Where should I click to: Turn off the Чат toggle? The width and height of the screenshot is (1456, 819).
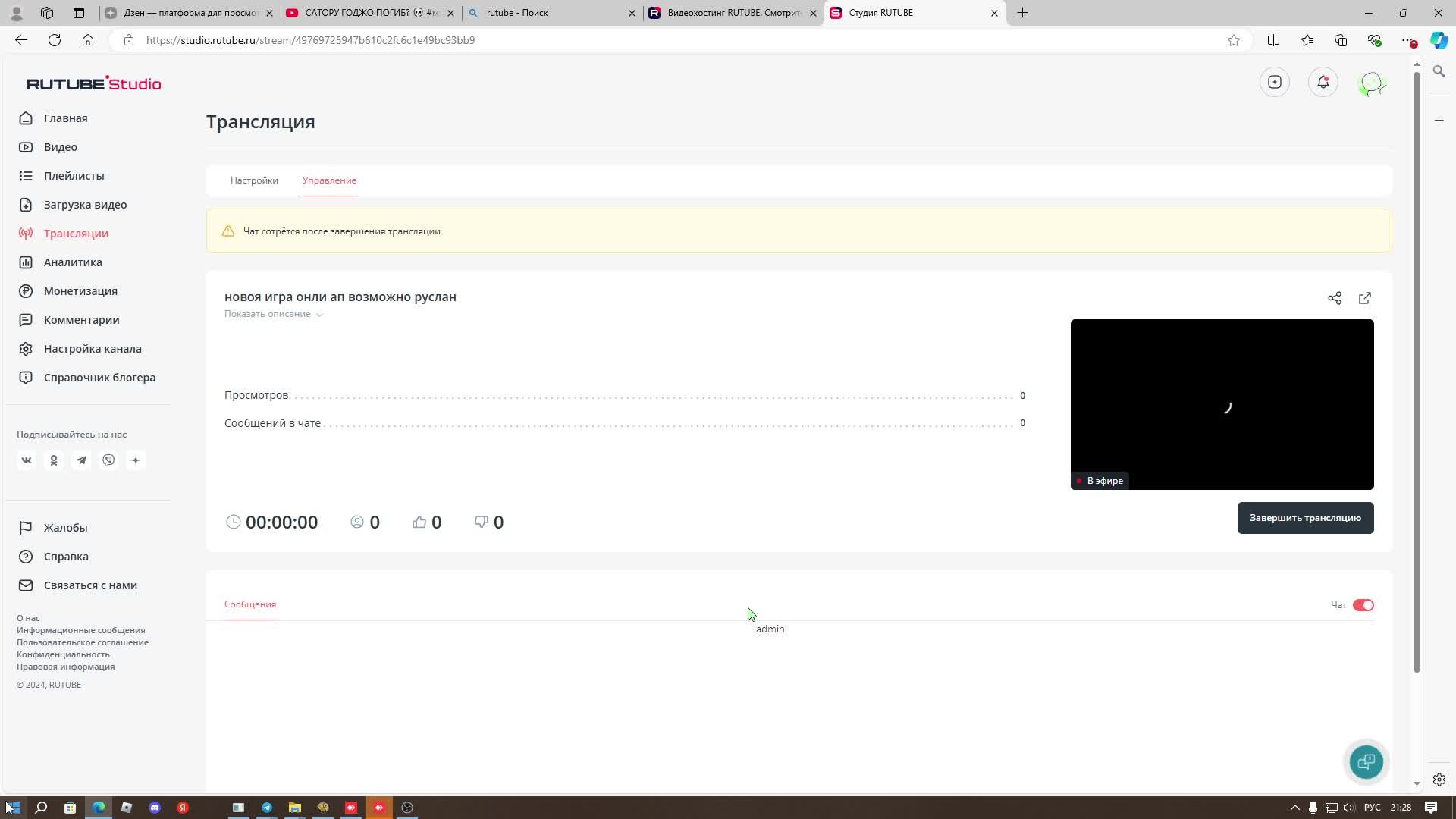click(x=1363, y=605)
